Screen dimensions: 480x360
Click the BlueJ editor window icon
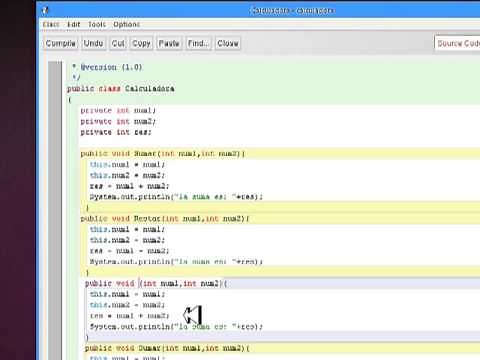tap(45, 10)
